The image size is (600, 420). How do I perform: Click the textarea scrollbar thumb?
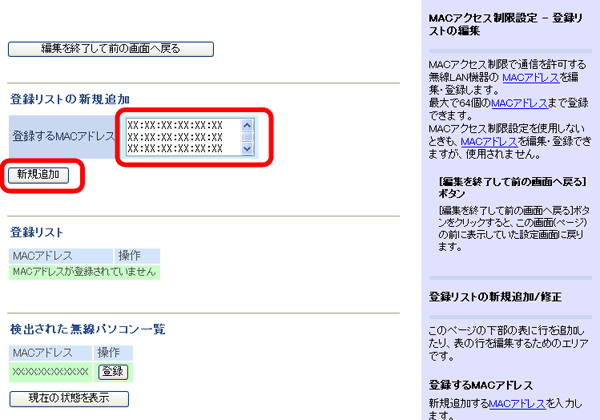point(248,137)
